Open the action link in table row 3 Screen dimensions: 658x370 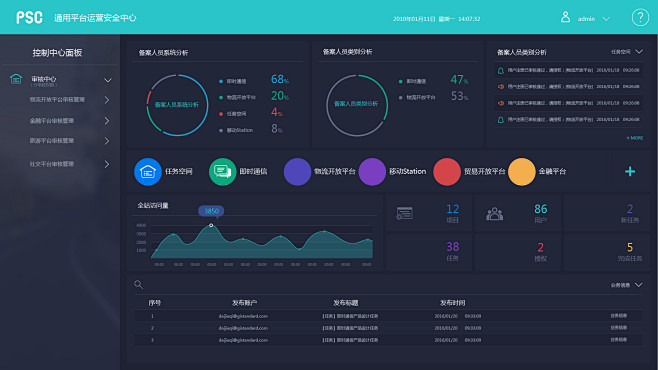619,340
